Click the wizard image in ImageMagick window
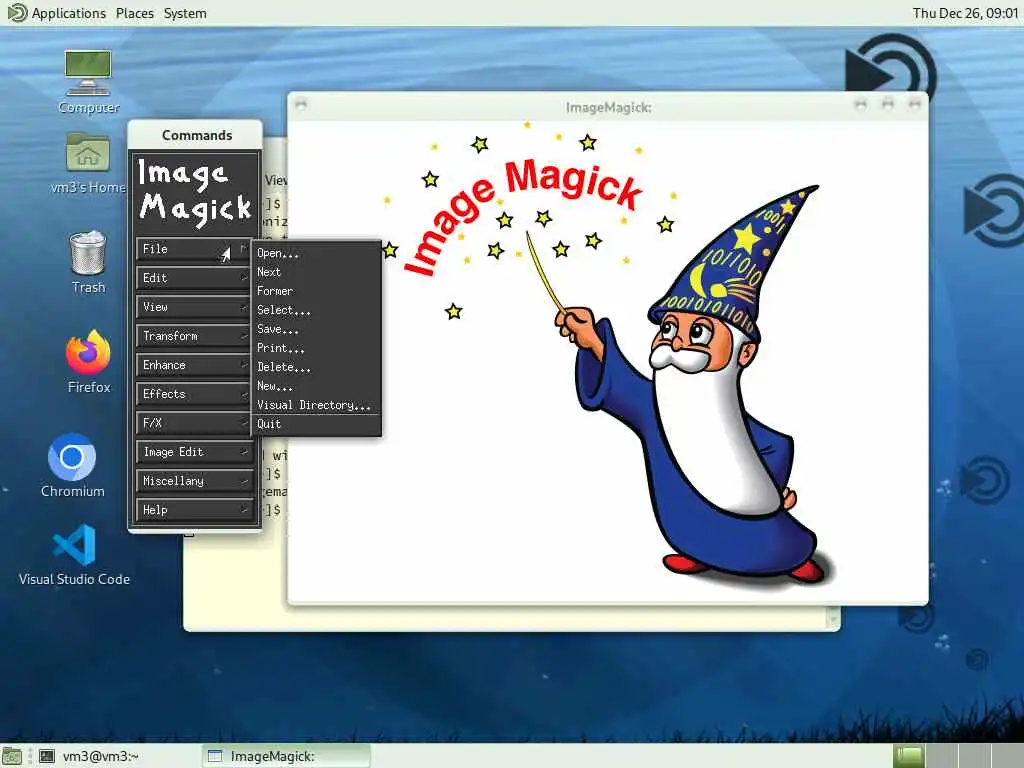 pyautogui.click(x=607, y=362)
